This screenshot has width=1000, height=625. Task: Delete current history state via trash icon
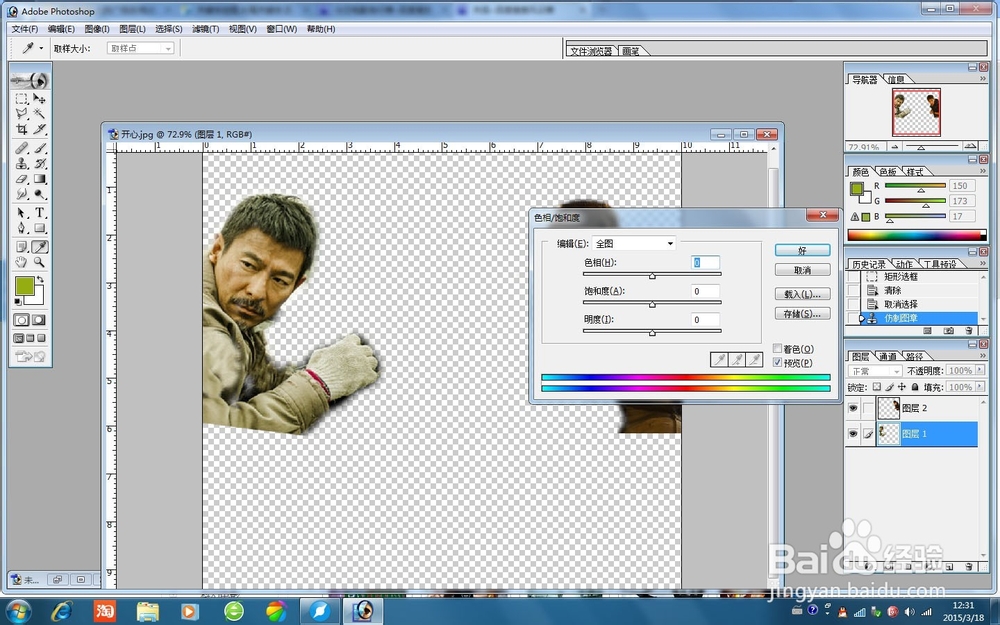pyautogui.click(x=969, y=331)
